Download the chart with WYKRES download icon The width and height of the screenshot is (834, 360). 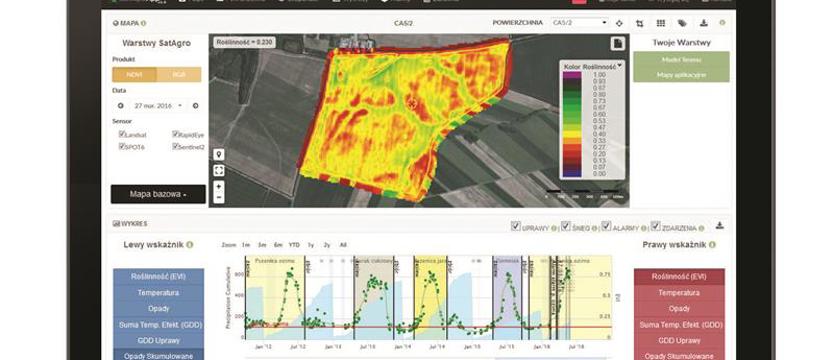tap(720, 225)
